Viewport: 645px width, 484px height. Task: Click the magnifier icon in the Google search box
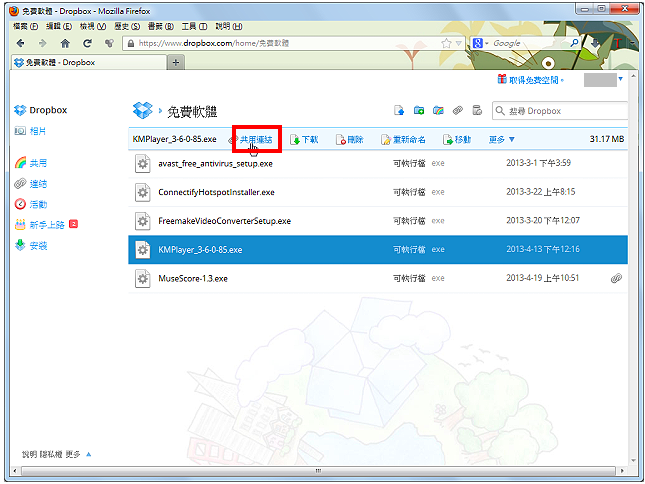[x=574, y=43]
